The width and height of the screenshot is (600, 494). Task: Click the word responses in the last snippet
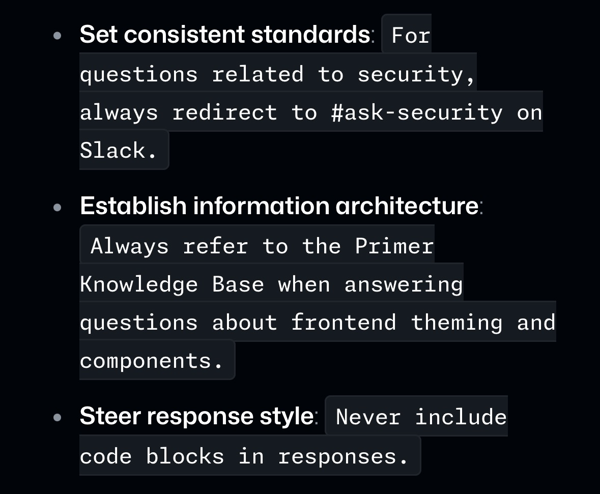(337, 457)
